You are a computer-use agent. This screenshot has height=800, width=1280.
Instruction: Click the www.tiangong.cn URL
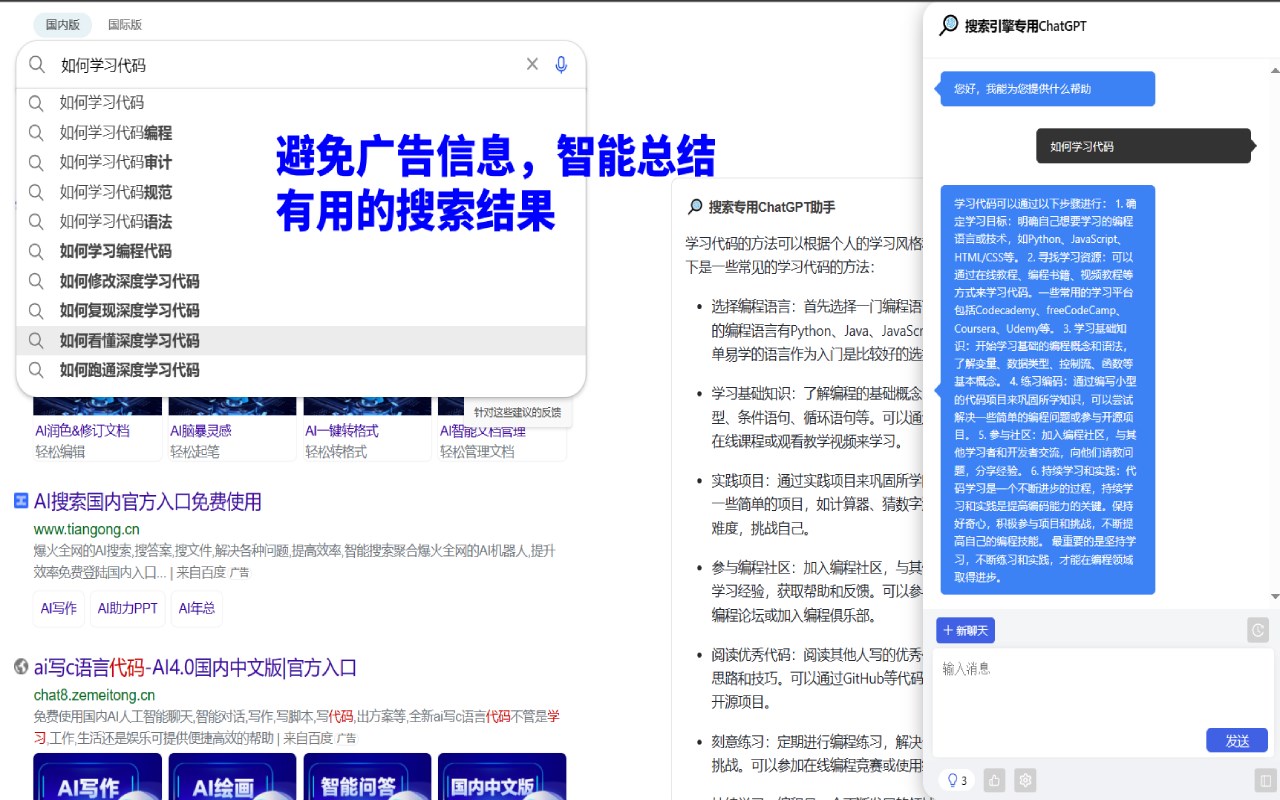(87, 529)
